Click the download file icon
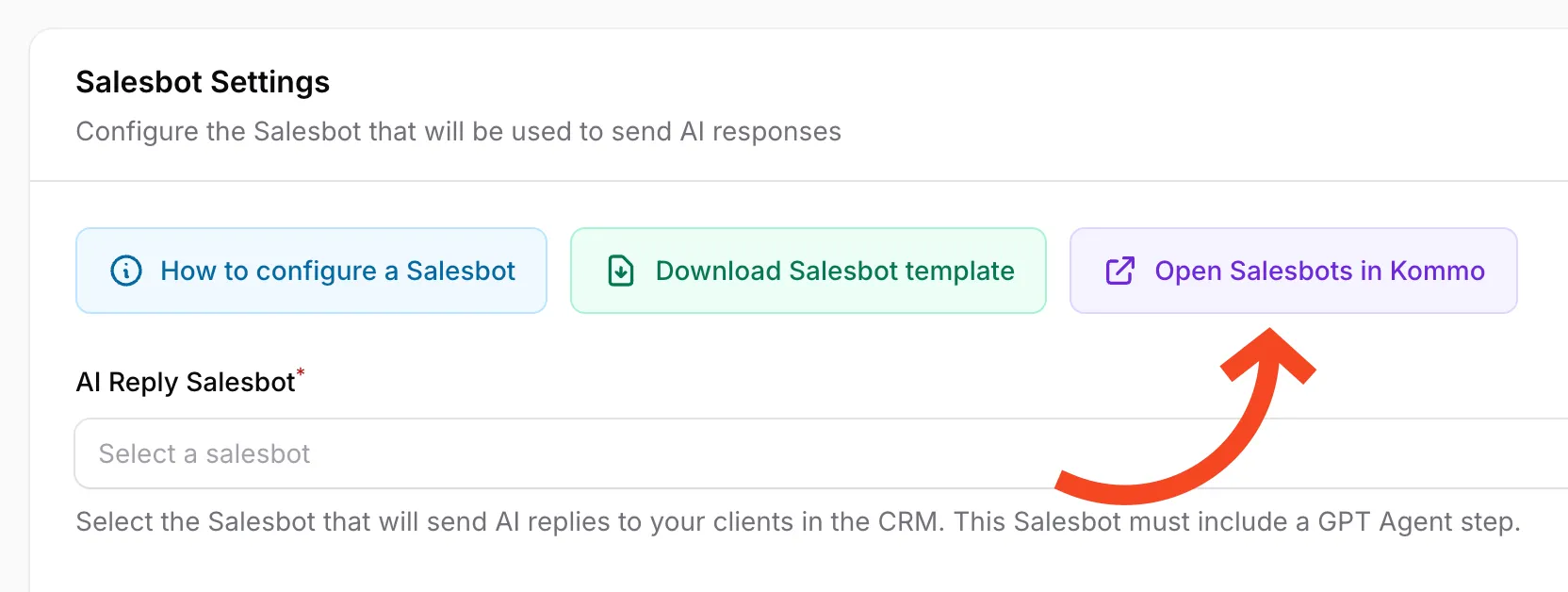Image resolution: width=1568 pixels, height=592 pixels. pos(621,271)
